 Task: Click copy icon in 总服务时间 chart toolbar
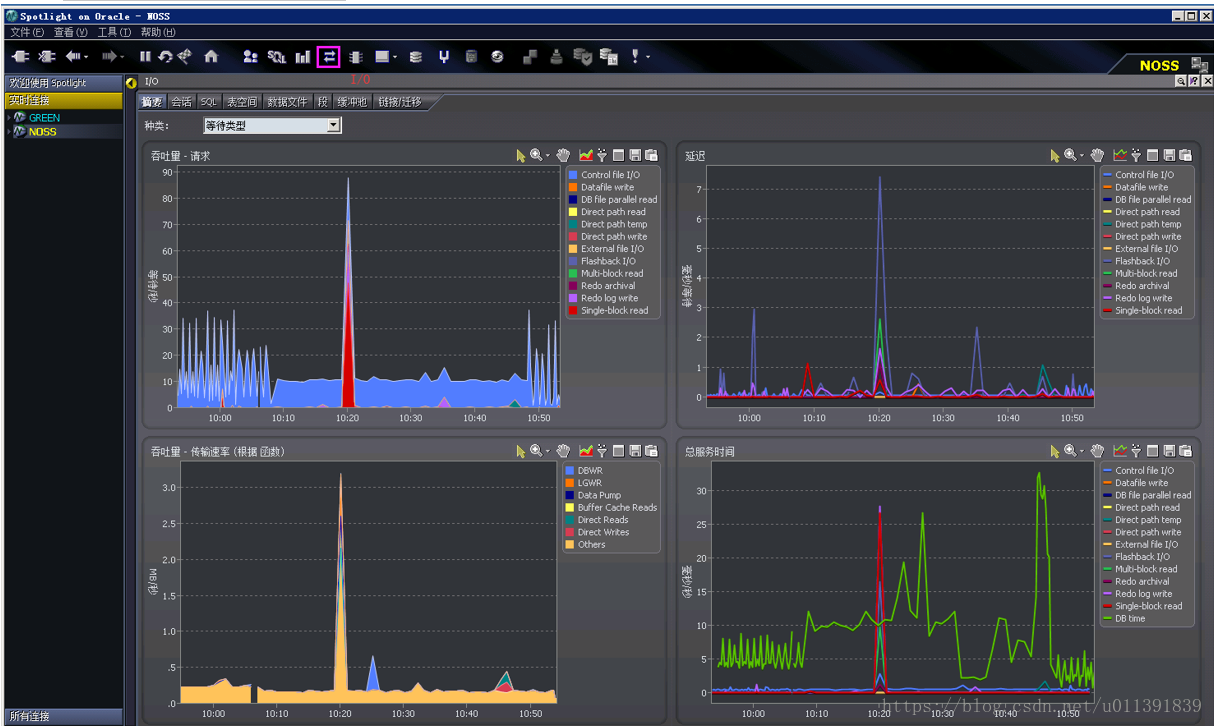coord(1185,451)
